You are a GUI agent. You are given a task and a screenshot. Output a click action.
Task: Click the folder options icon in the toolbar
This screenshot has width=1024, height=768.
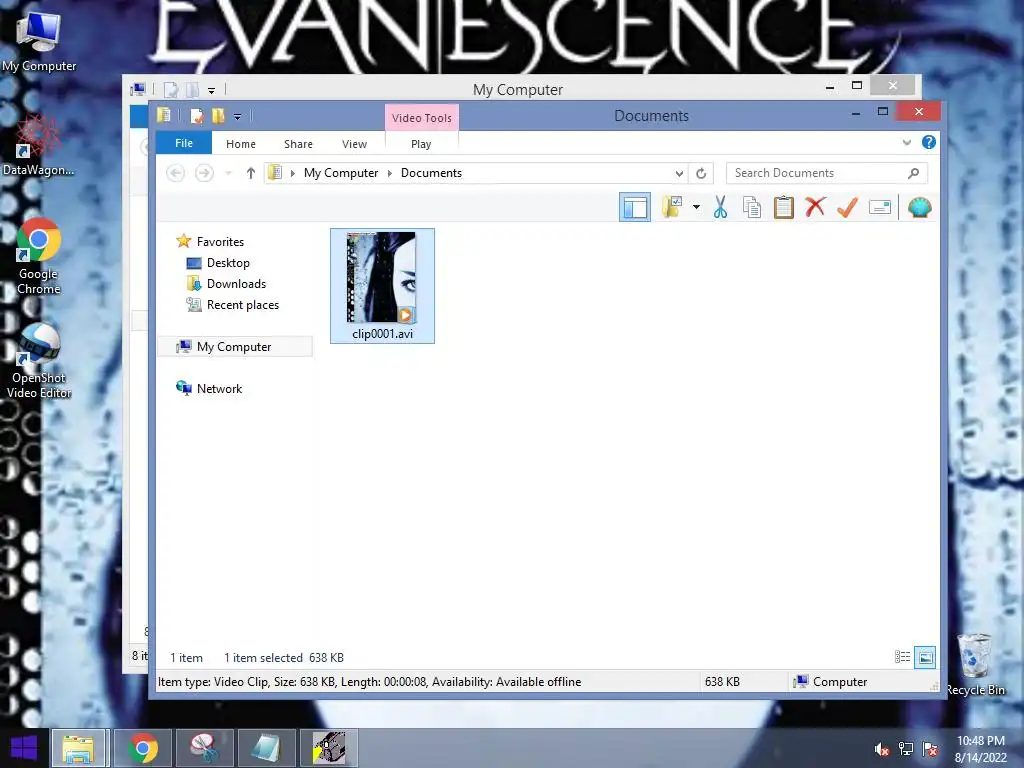(672, 208)
